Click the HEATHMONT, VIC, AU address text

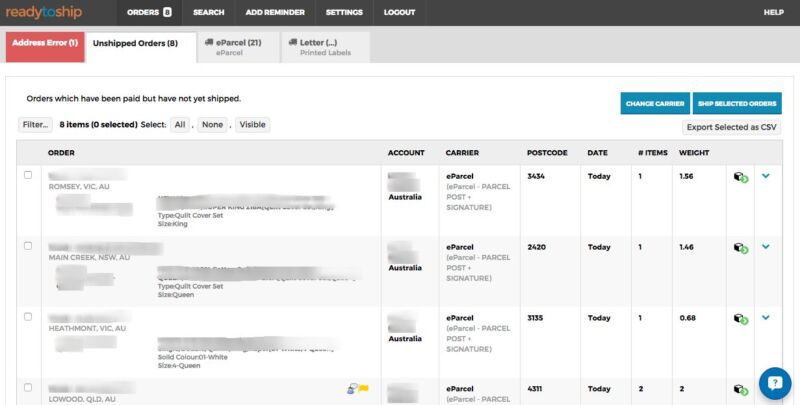(x=87, y=328)
